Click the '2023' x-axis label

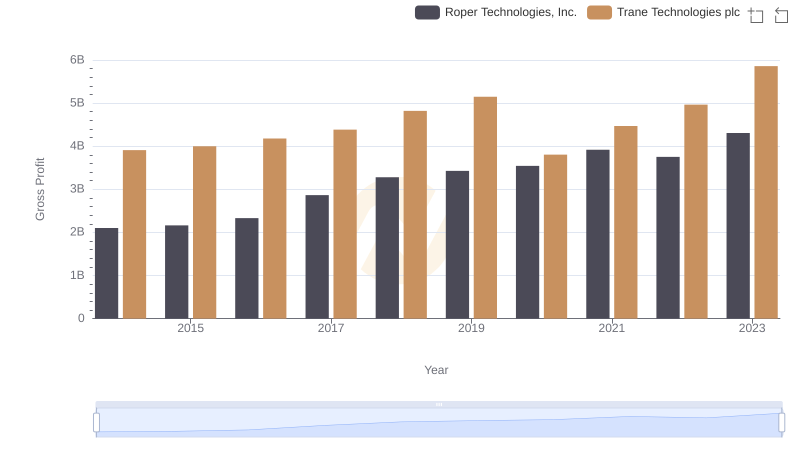[752, 328]
